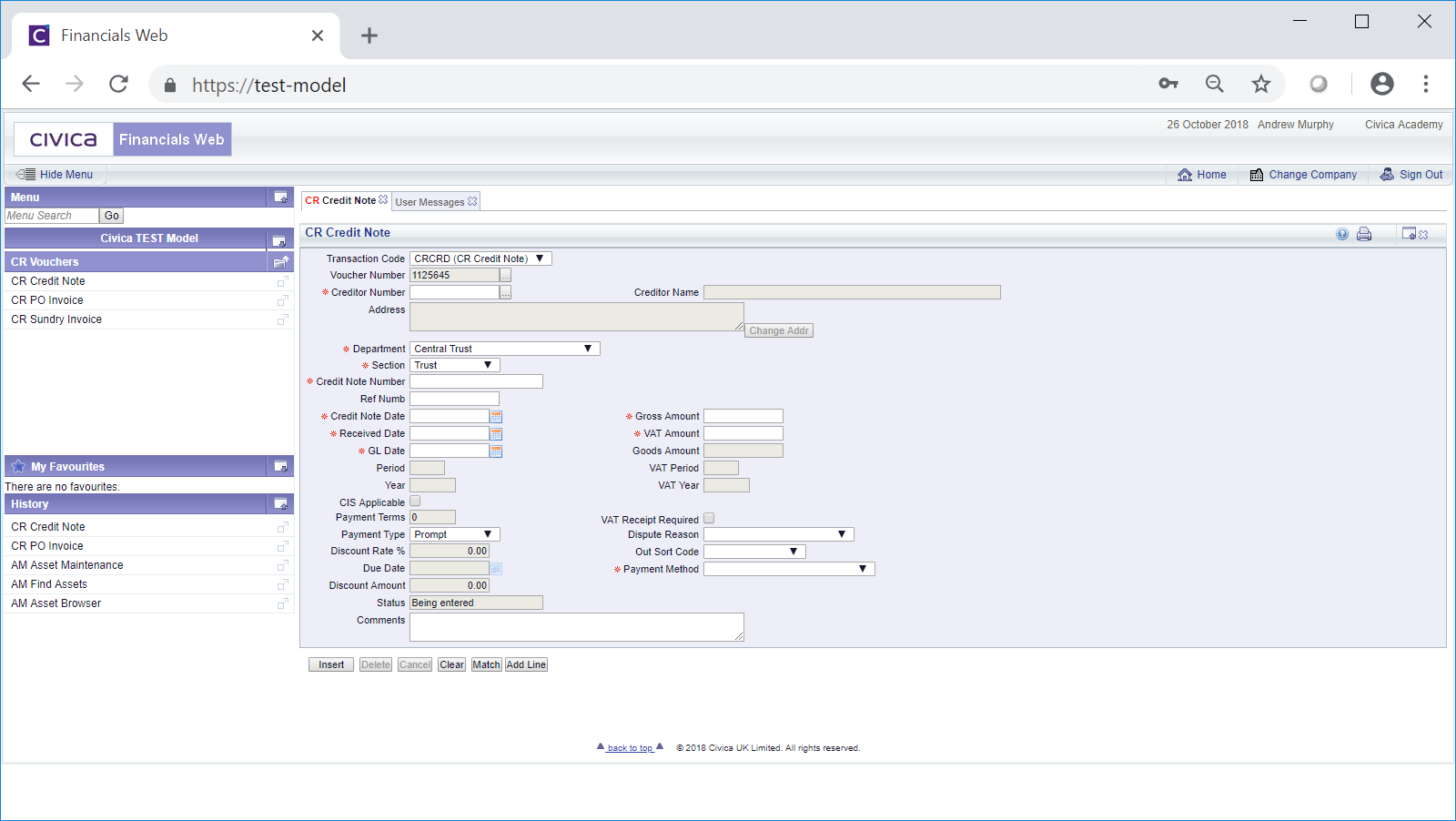1456x821 pixels.
Task: Open CR Sundry Invoice in new window icon
Action: tap(283, 319)
